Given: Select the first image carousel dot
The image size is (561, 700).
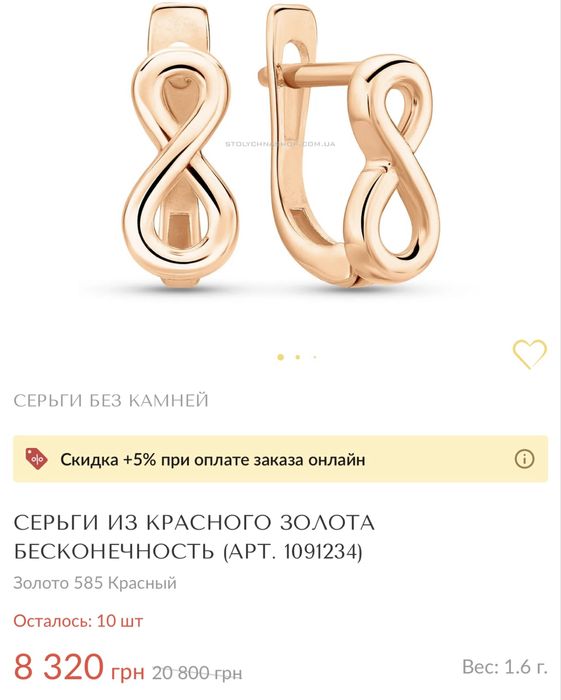Looking at the screenshot, I should tap(280, 357).
